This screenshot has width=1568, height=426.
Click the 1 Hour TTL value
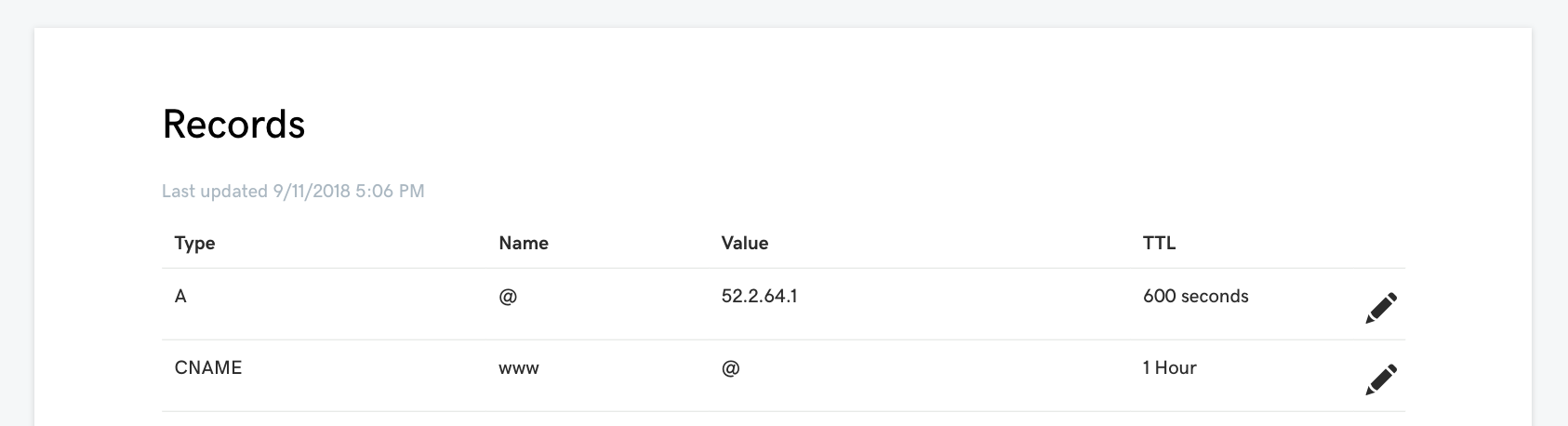click(1169, 368)
